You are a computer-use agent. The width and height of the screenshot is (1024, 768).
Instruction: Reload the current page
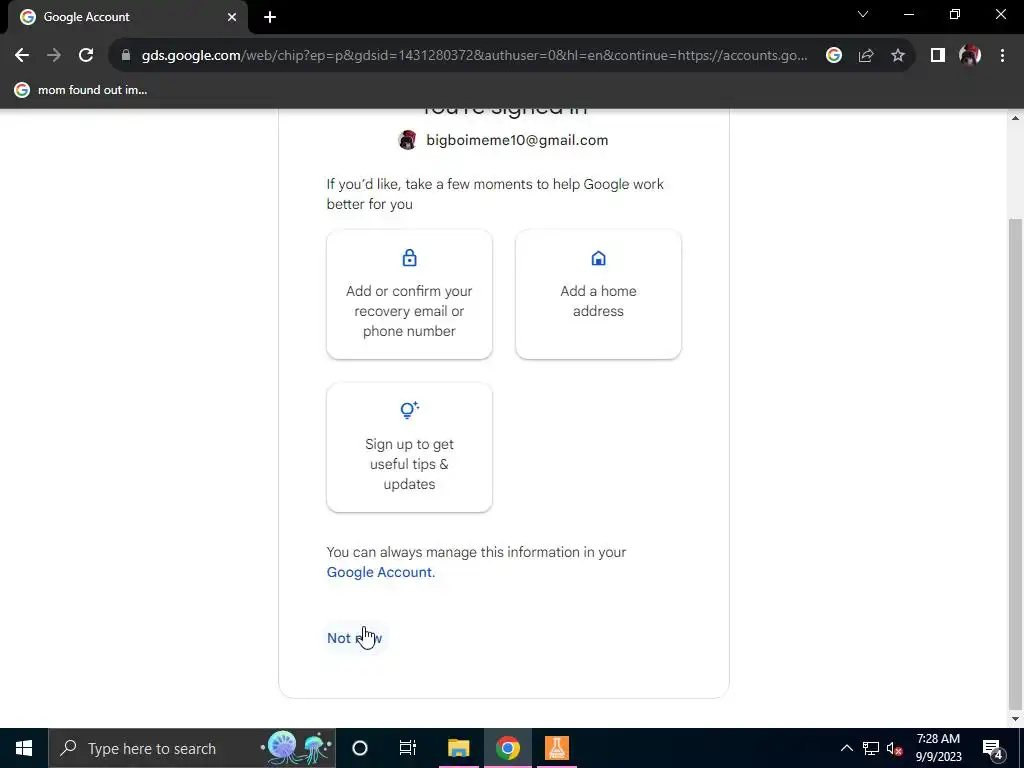tap(86, 56)
